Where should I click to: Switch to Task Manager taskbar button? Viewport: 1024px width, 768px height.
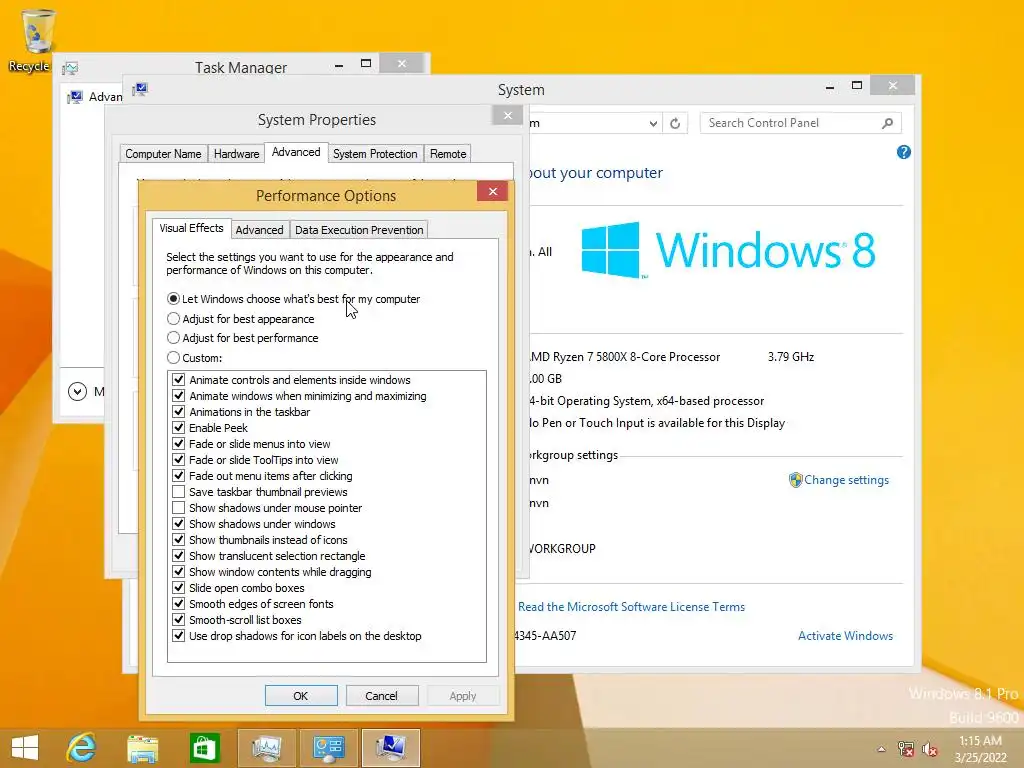(x=266, y=748)
